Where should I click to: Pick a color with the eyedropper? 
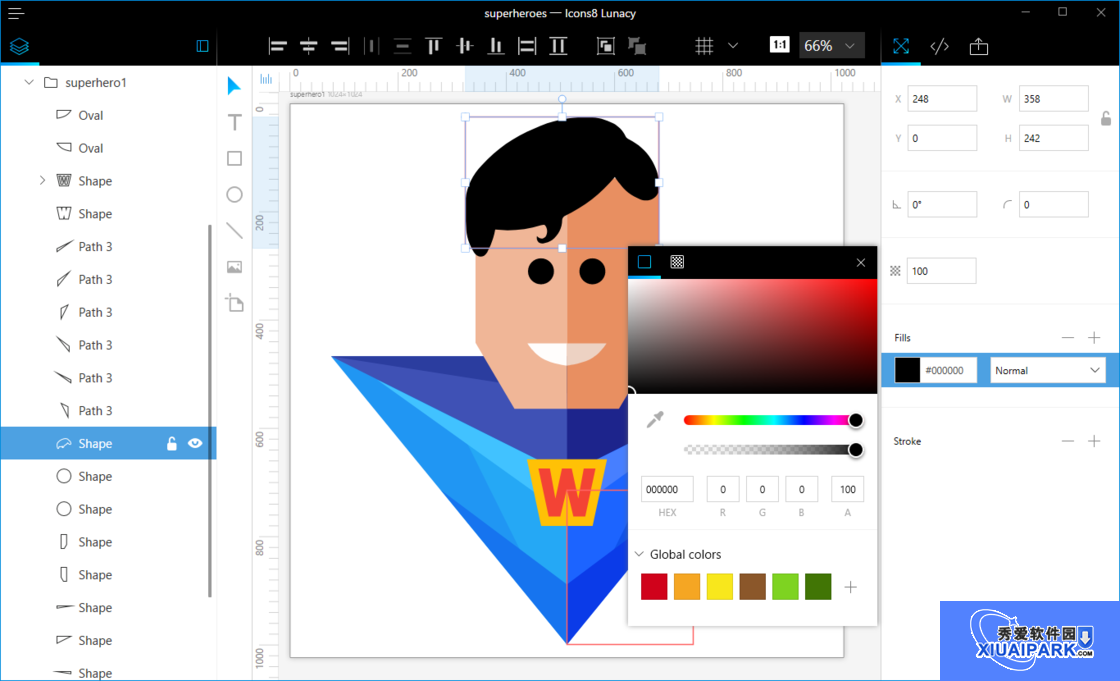coord(654,419)
